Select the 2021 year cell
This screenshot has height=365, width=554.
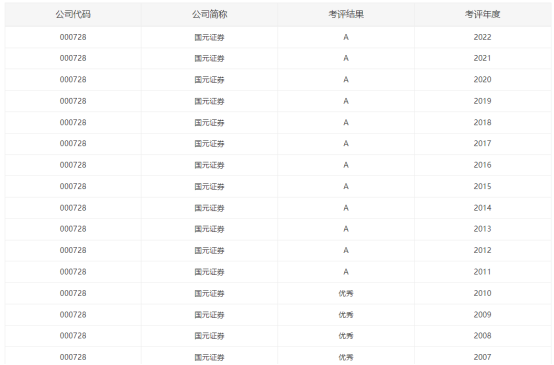tap(482, 58)
